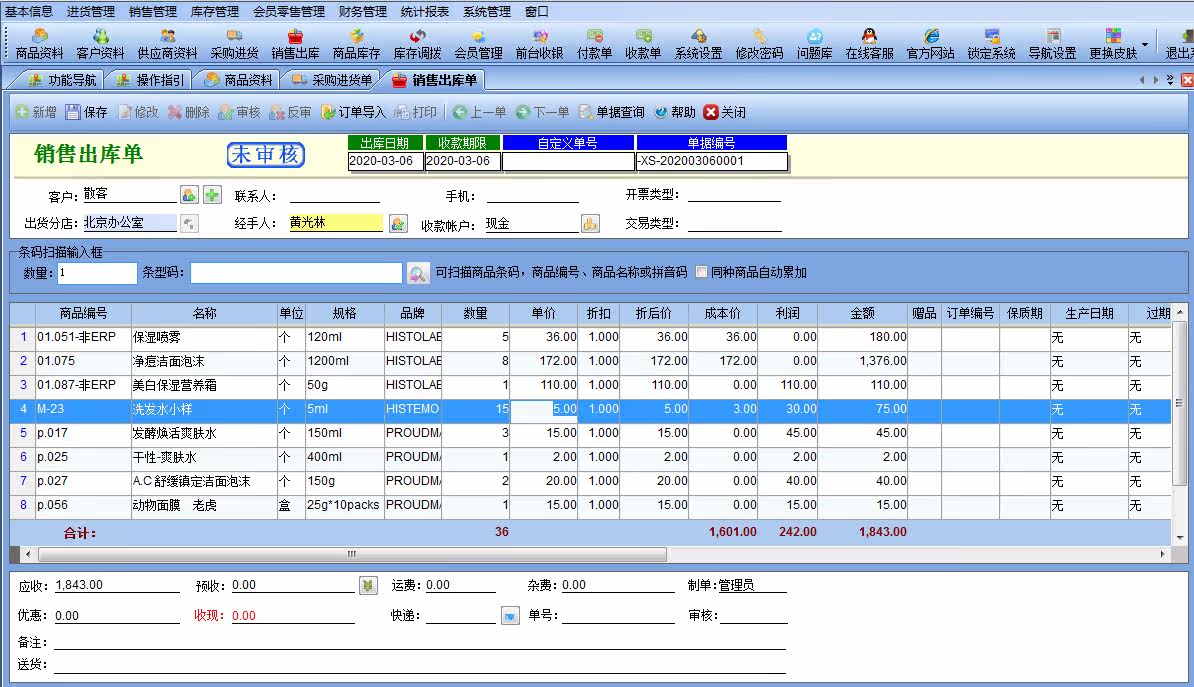Open 会员管理 toolbar icon
The height and width of the screenshot is (687, 1194).
(478, 44)
